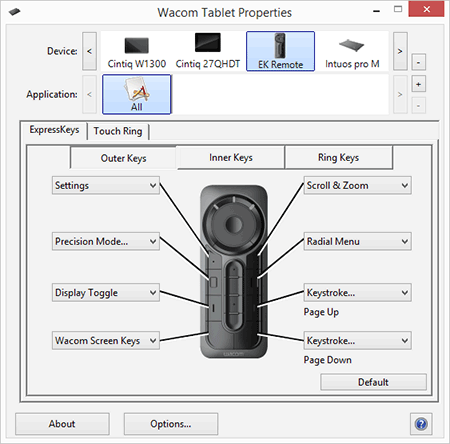
Task: Open the Display Toggle dropdown
Action: coord(106,293)
